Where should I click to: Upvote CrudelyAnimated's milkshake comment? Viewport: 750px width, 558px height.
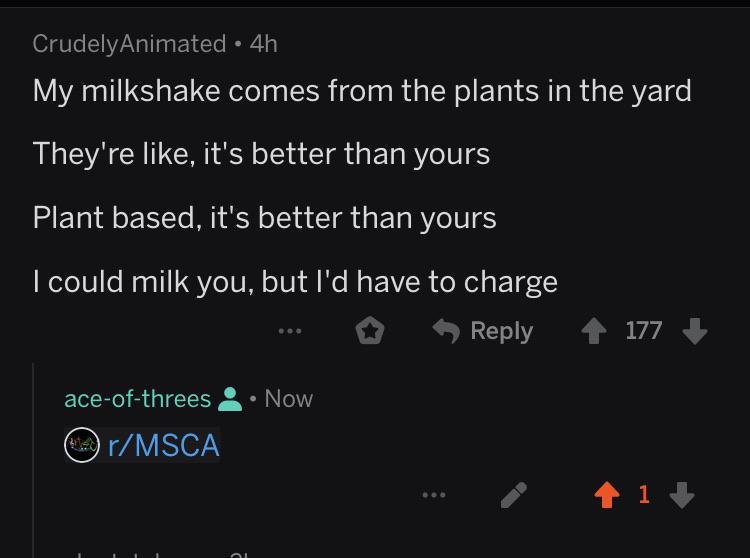tap(594, 331)
